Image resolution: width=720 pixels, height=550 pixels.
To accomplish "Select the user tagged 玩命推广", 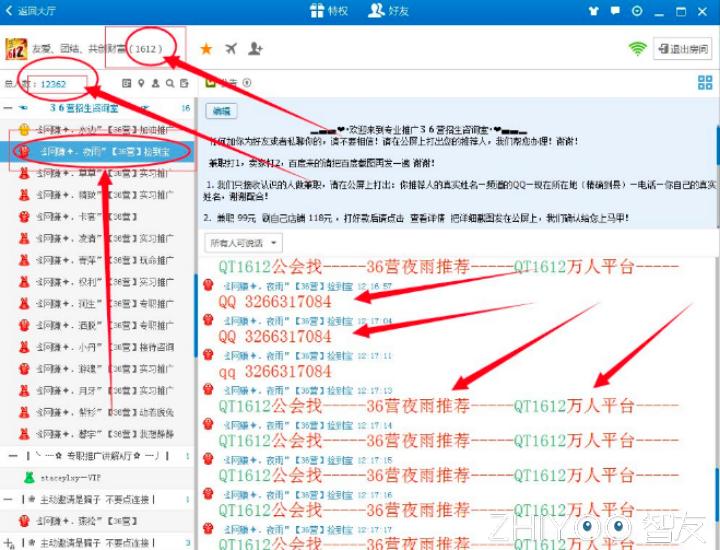I will tap(97, 260).
